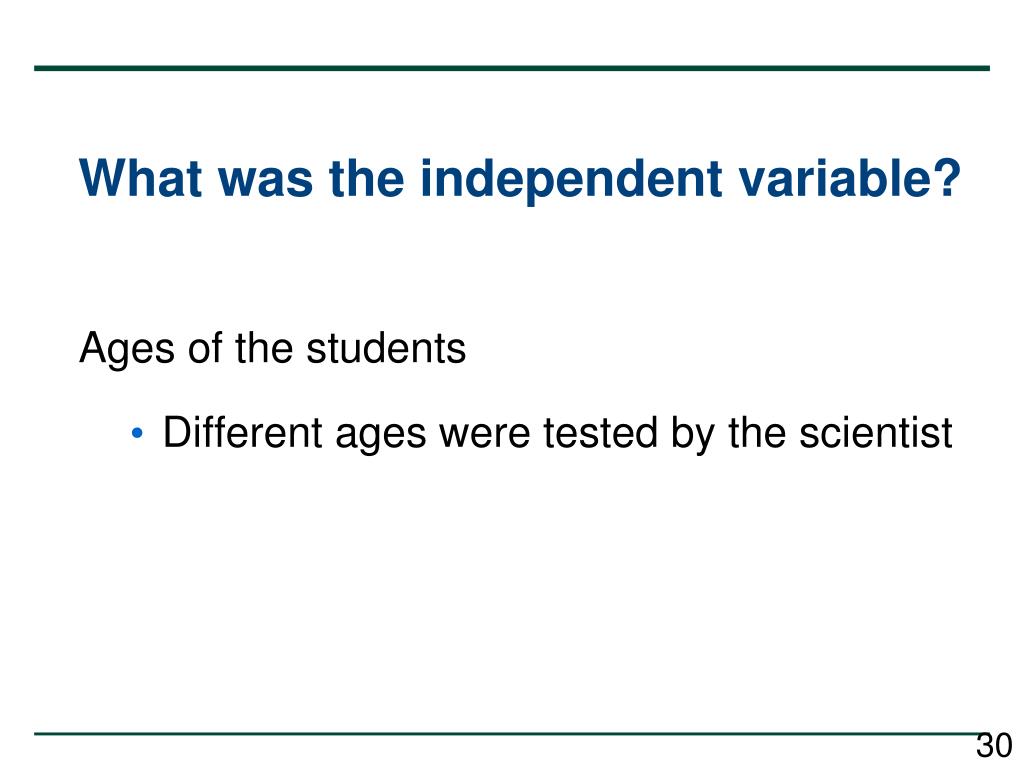Screen dimensions: 1024x768
Task: Click the 'Ages of the students' text line
Action: [272, 349]
